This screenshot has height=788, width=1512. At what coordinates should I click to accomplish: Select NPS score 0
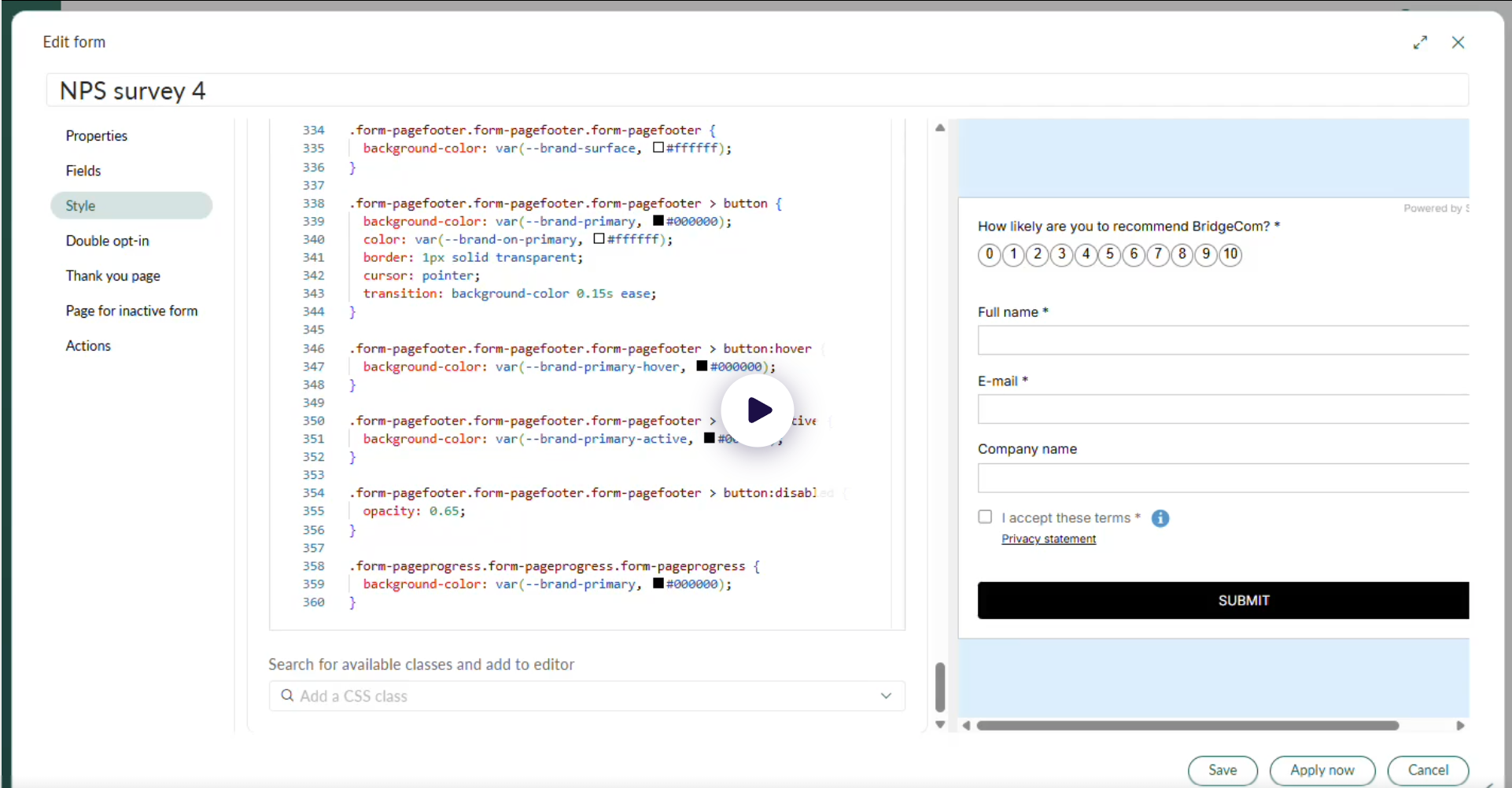pyautogui.click(x=990, y=255)
